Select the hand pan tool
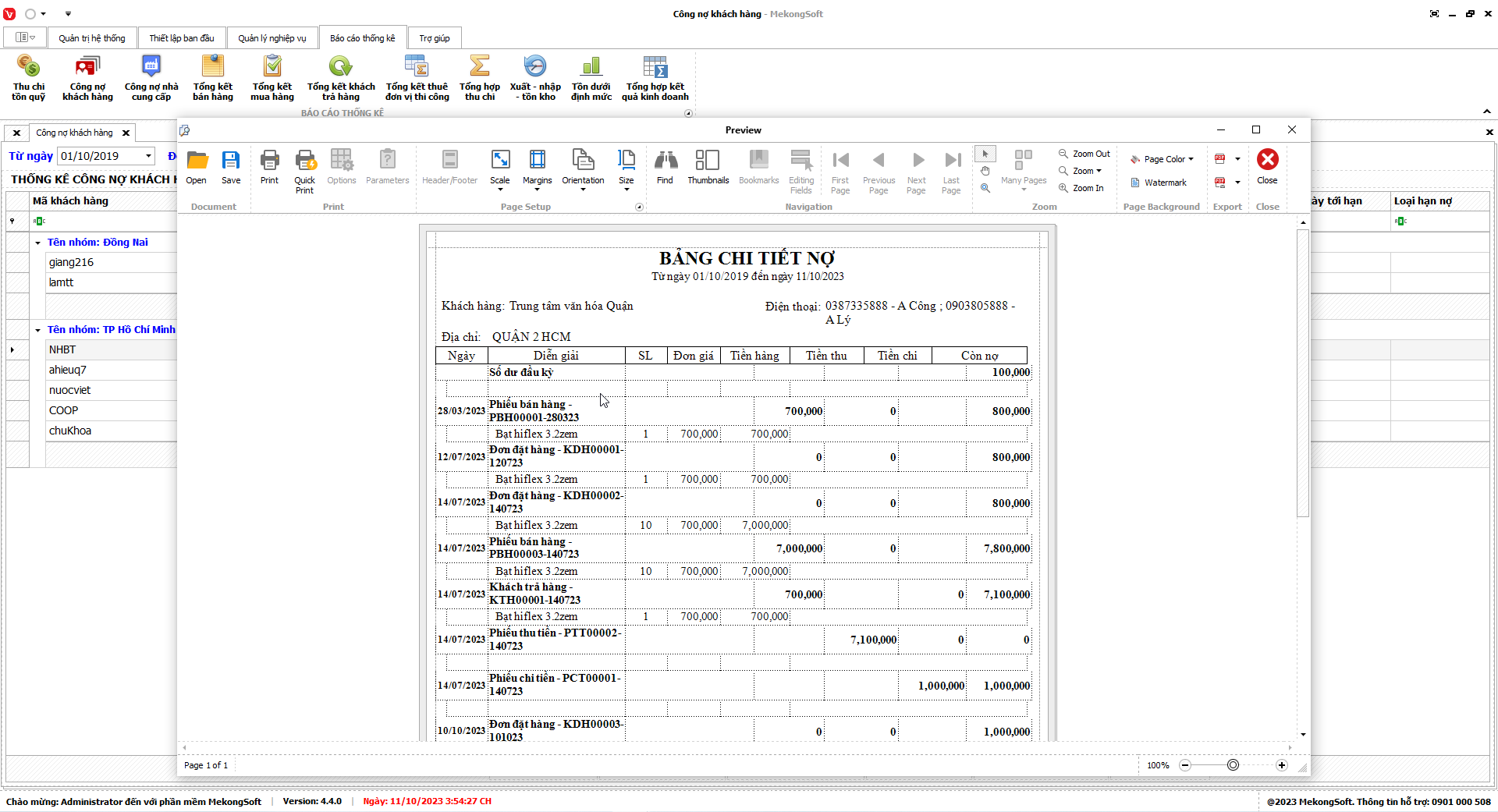This screenshot has width=1498, height=812. pos(985,171)
